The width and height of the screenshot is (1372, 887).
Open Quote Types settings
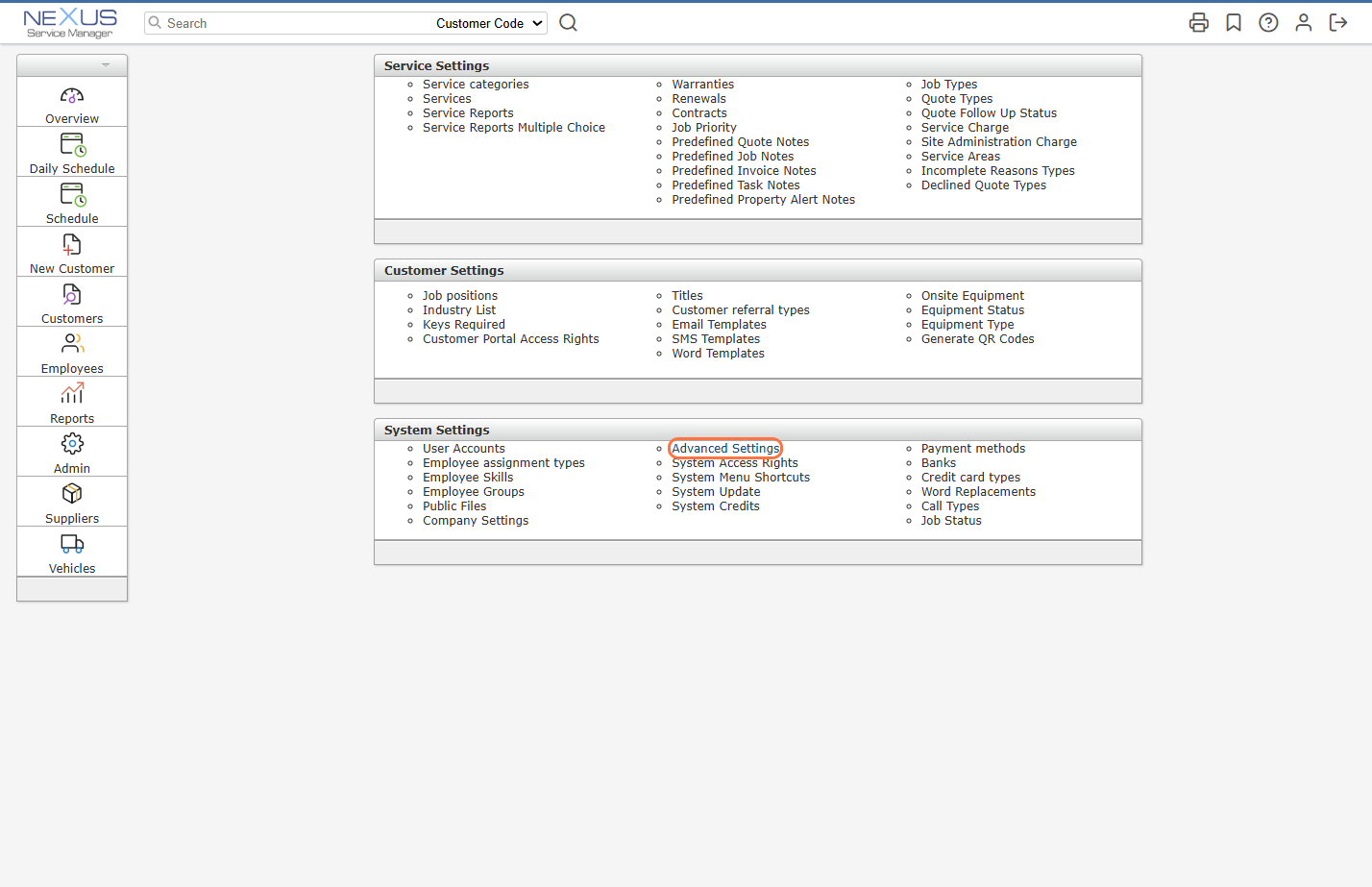[957, 99]
